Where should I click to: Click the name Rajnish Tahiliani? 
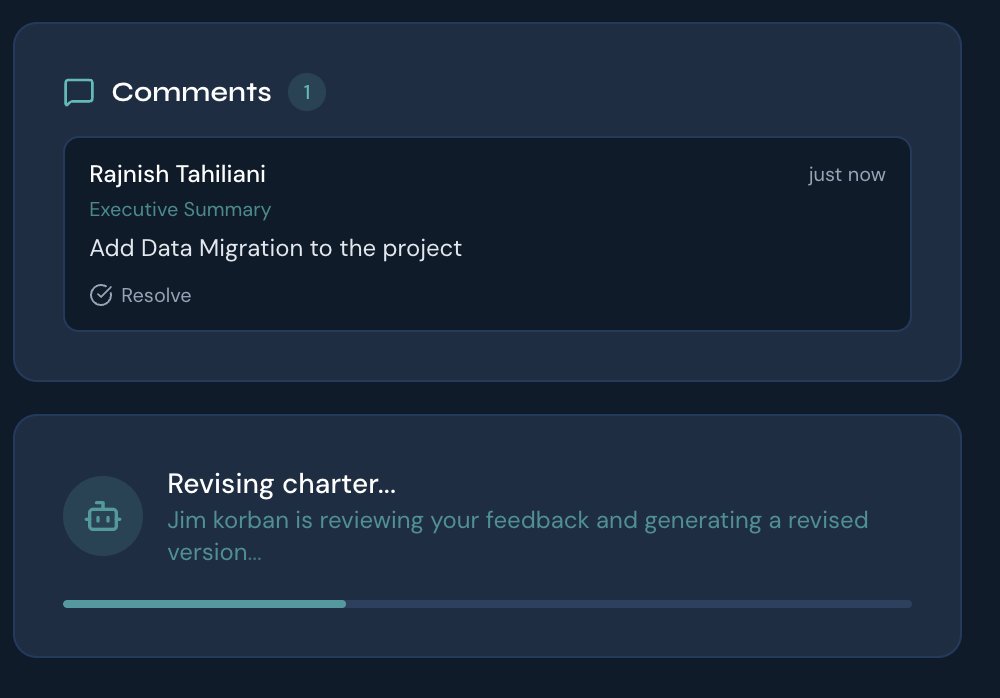[177, 174]
